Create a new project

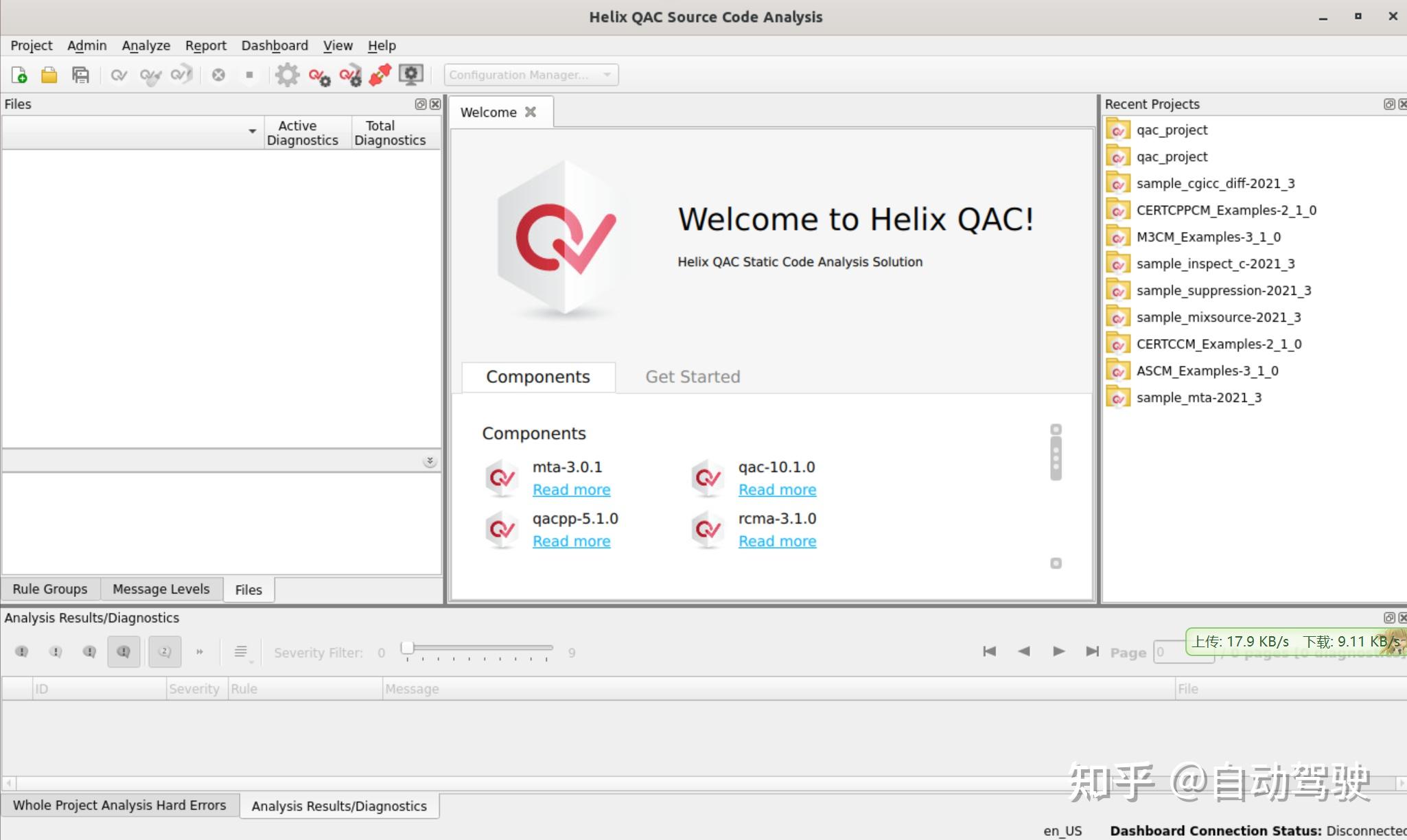coord(19,74)
